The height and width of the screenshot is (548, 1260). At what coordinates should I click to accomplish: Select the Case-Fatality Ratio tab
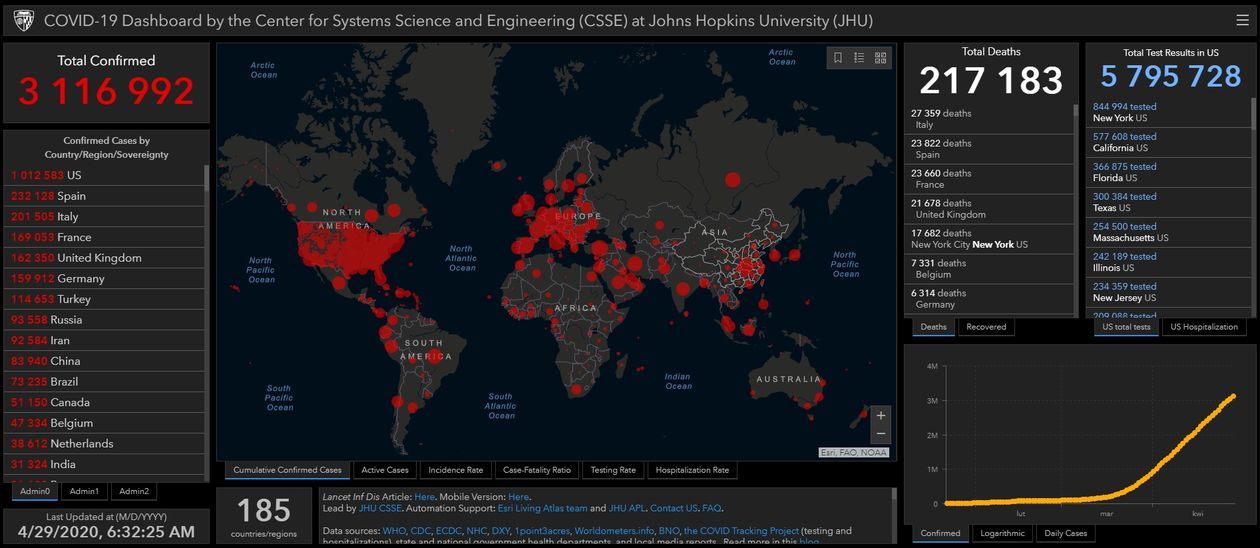537,470
